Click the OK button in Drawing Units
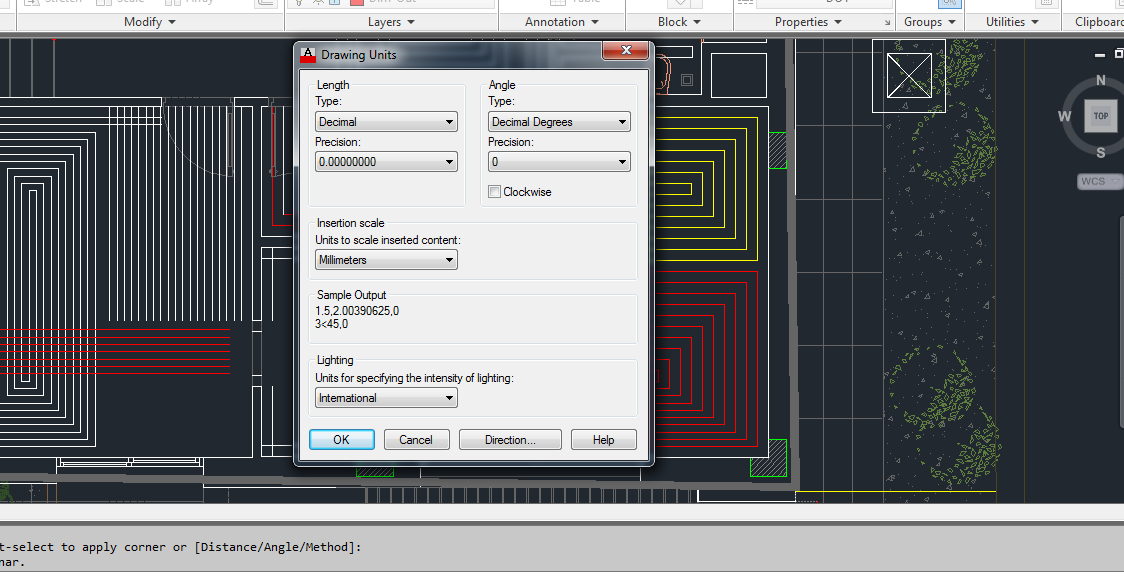This screenshot has width=1124, height=577. (x=341, y=439)
